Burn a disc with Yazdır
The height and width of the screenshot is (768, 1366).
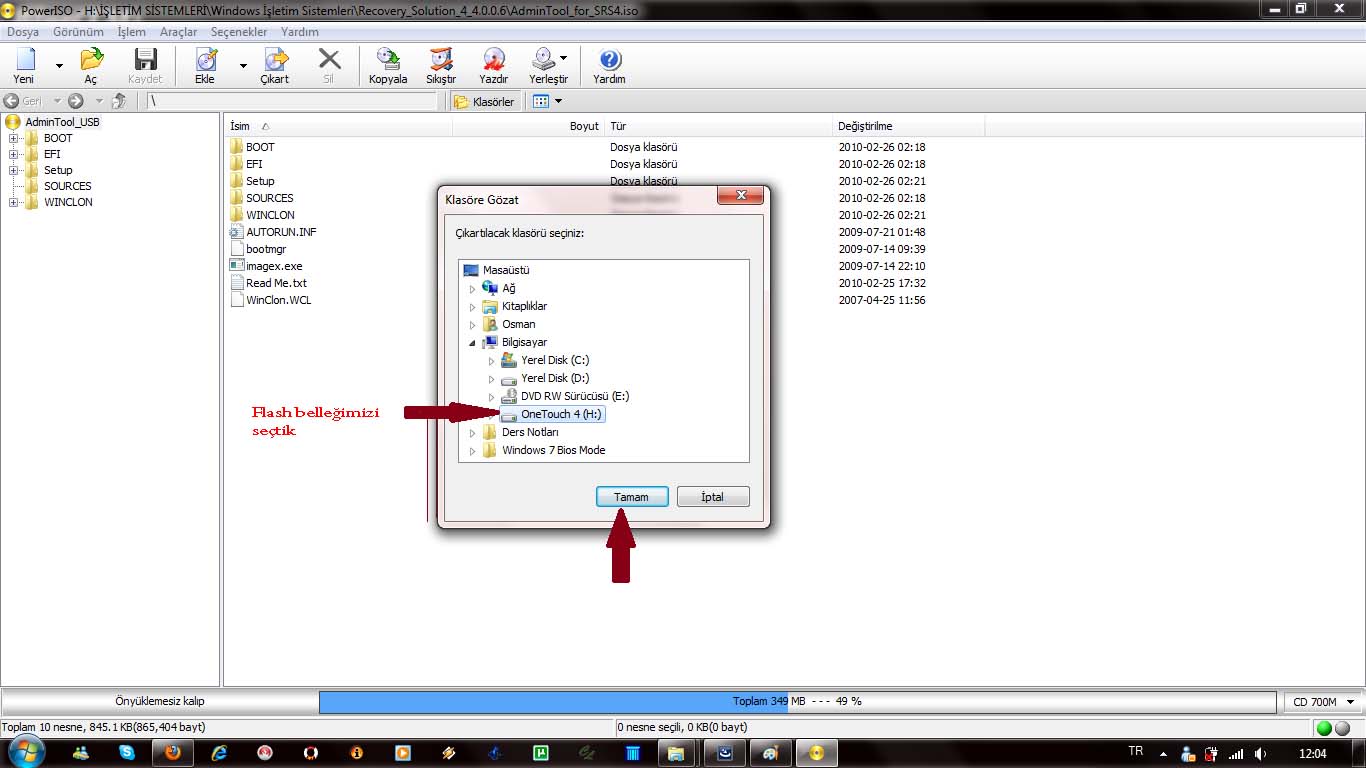point(493,66)
